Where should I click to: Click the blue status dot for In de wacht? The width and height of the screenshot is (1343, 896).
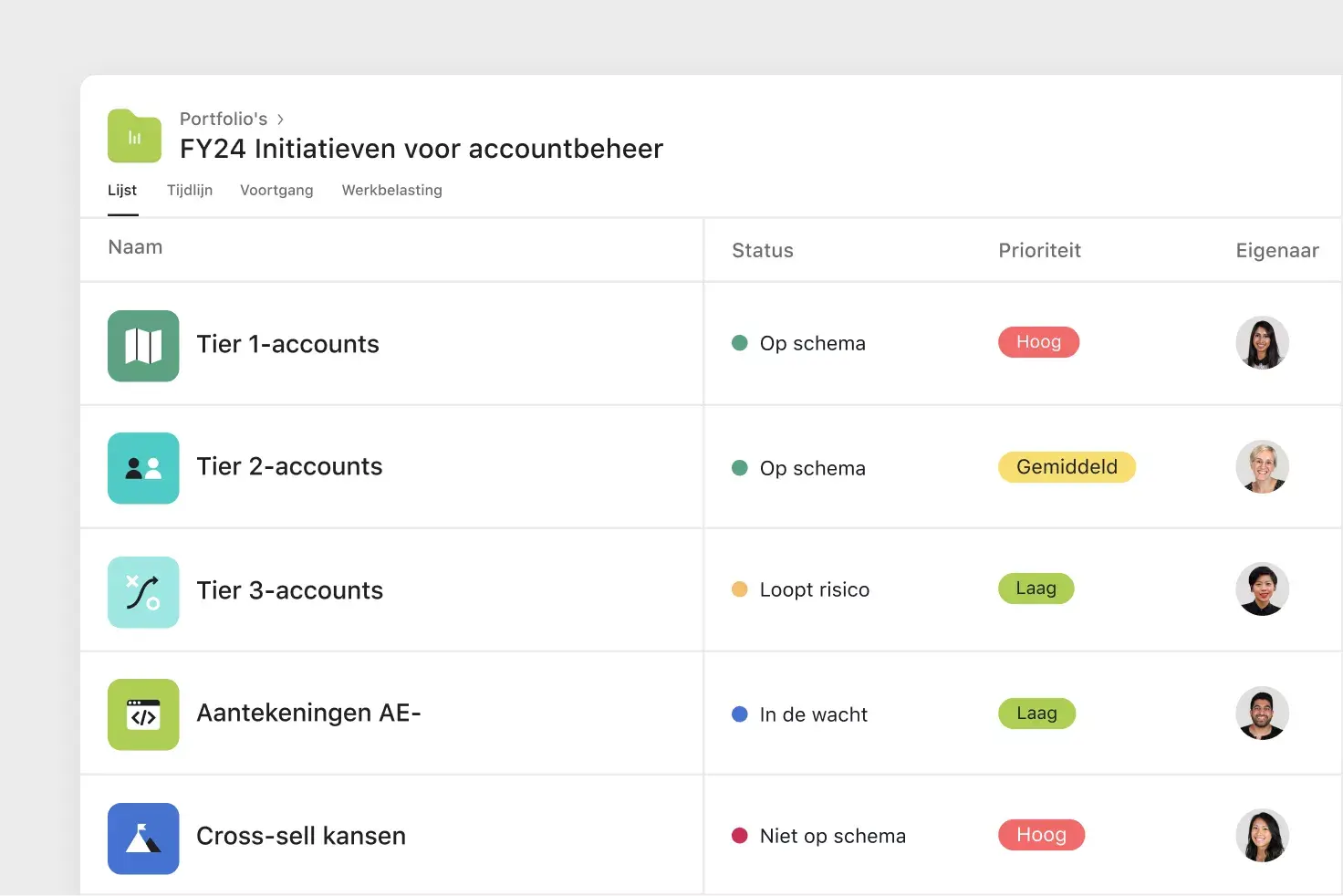tap(740, 714)
